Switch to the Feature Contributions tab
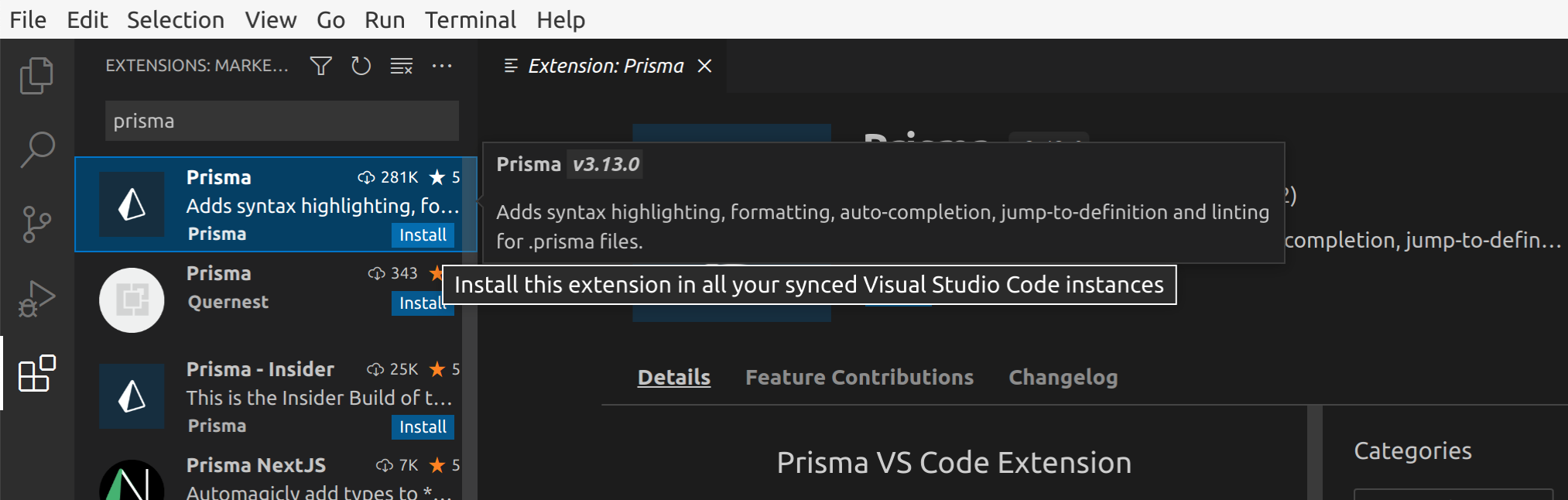The width and height of the screenshot is (1568, 500). point(859,378)
